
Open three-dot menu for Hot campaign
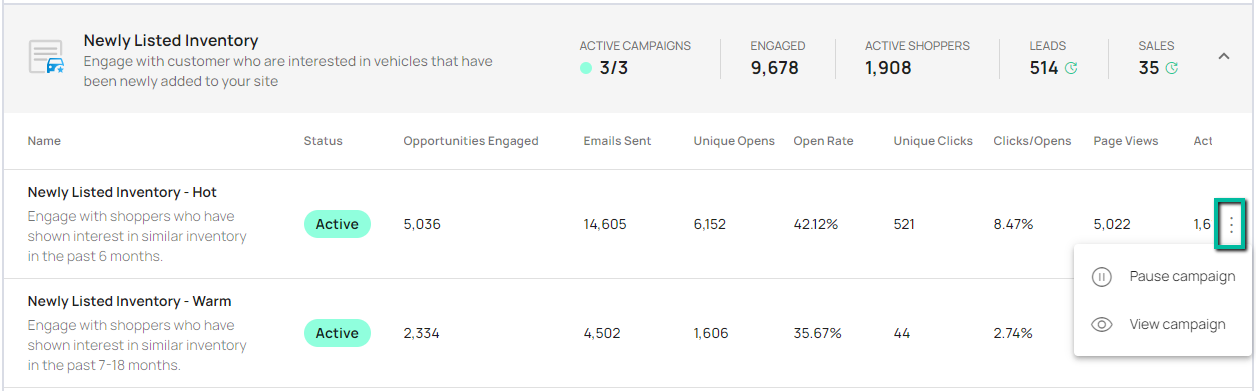pyautogui.click(x=1231, y=224)
